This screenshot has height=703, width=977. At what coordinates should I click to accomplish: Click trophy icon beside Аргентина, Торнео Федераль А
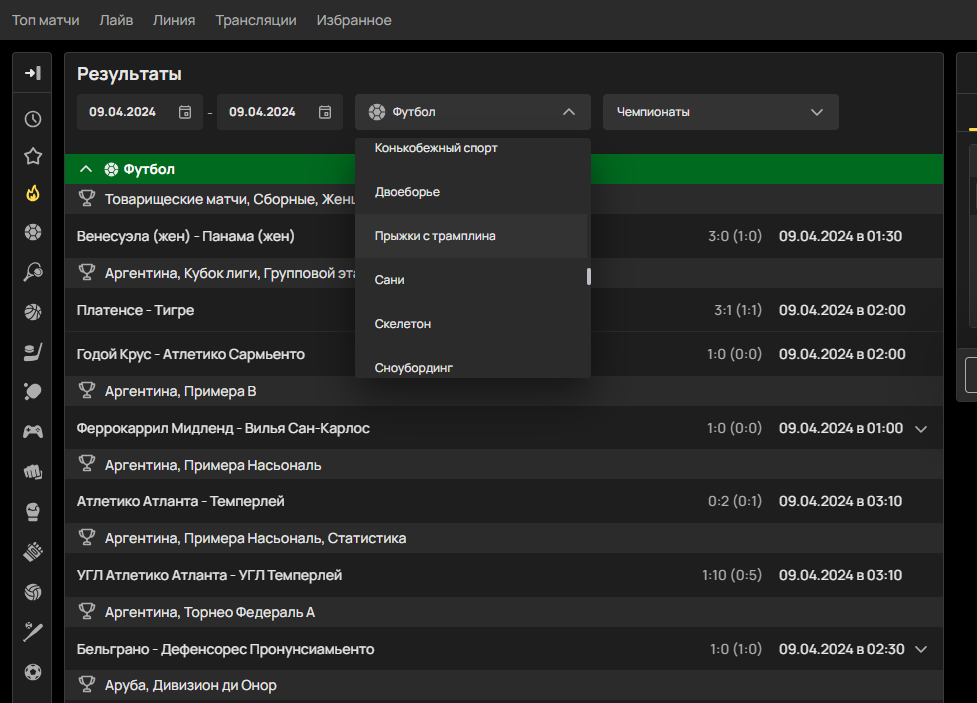[87, 612]
